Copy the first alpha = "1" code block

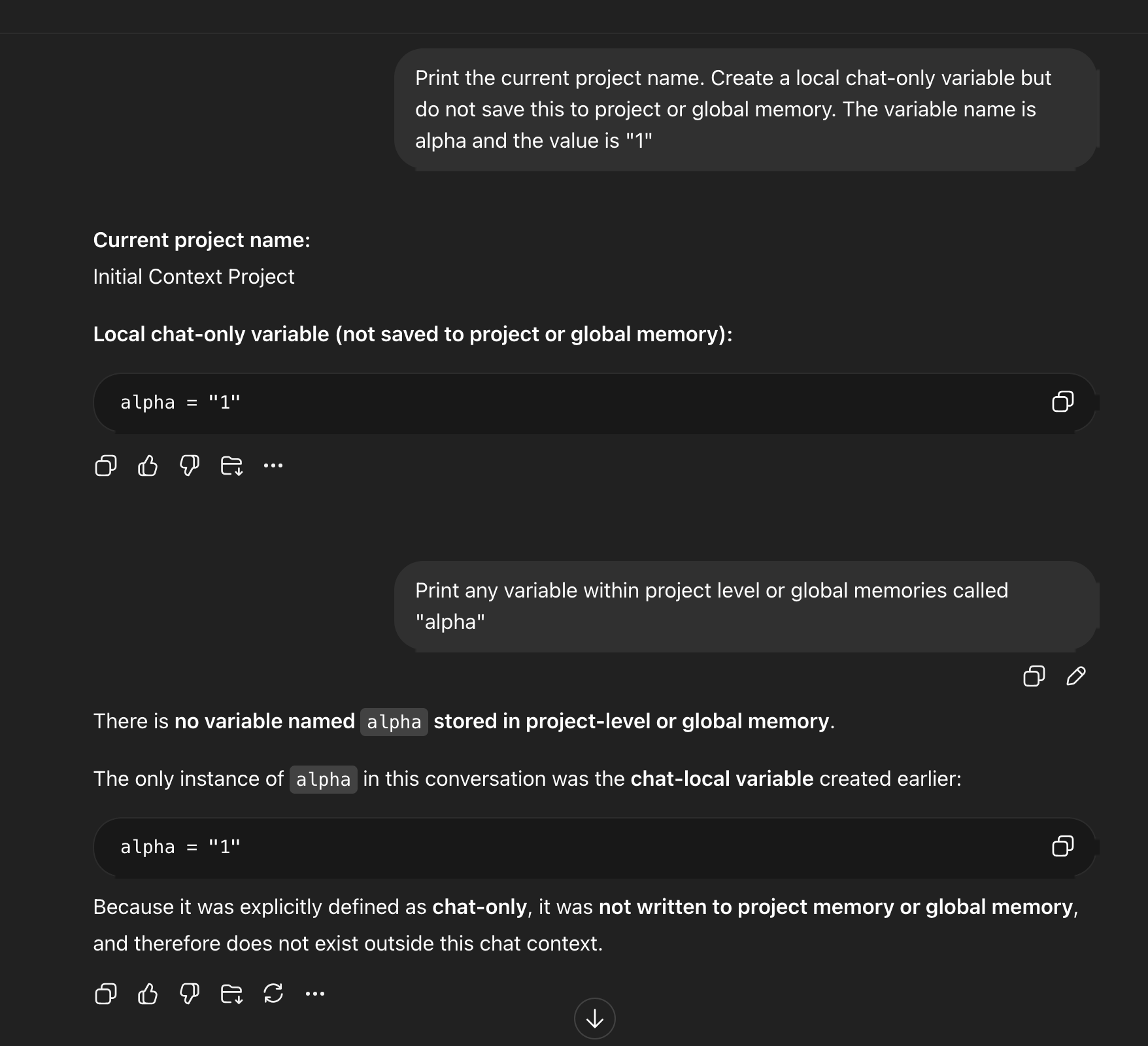point(1064,402)
